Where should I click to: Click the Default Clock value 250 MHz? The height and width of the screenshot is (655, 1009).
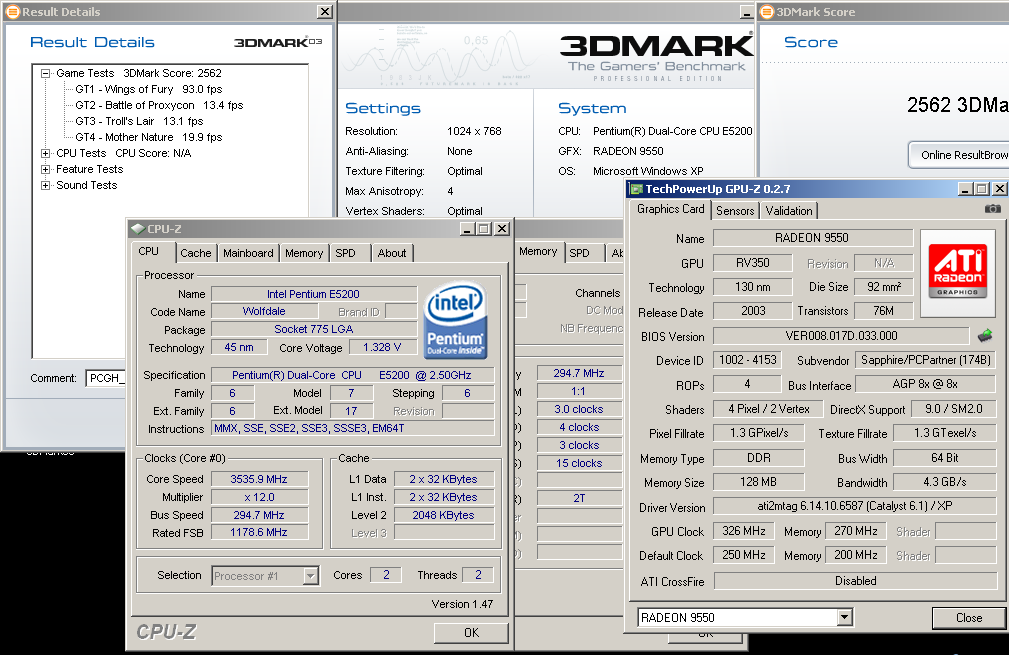(x=744, y=555)
